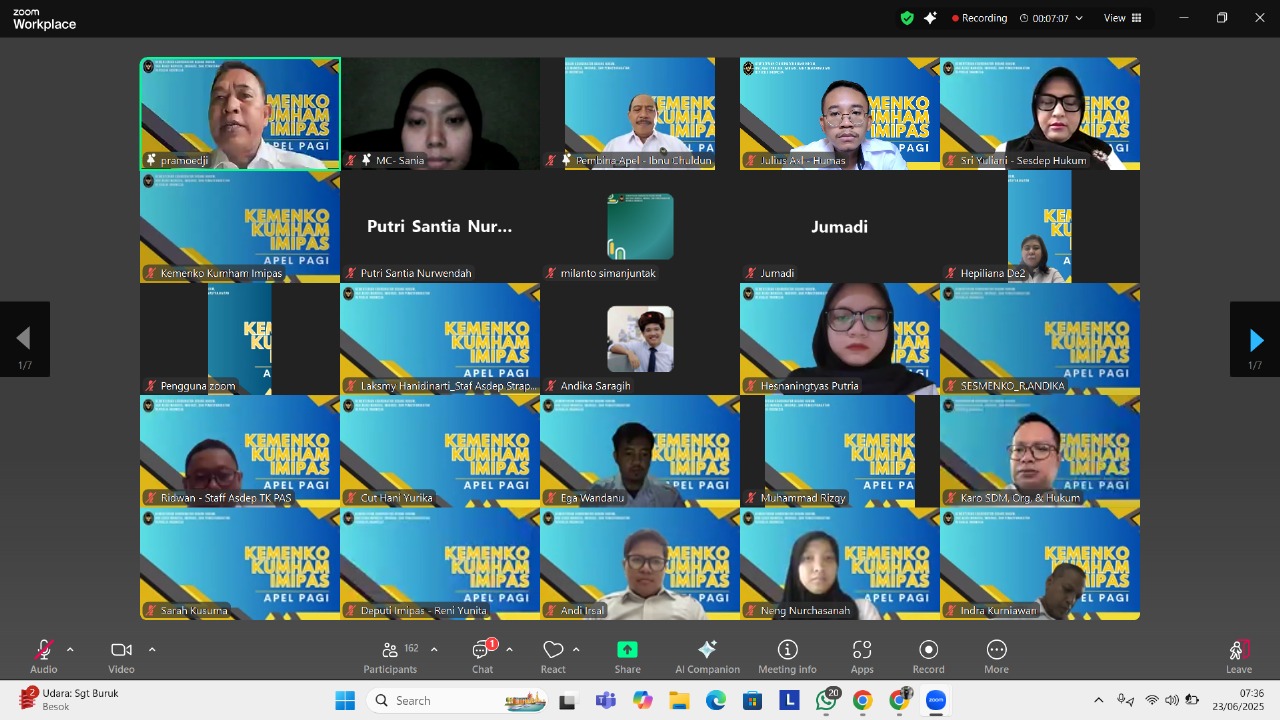The height and width of the screenshot is (720, 1280).
Task: Open AI Companion
Action: tap(707, 656)
